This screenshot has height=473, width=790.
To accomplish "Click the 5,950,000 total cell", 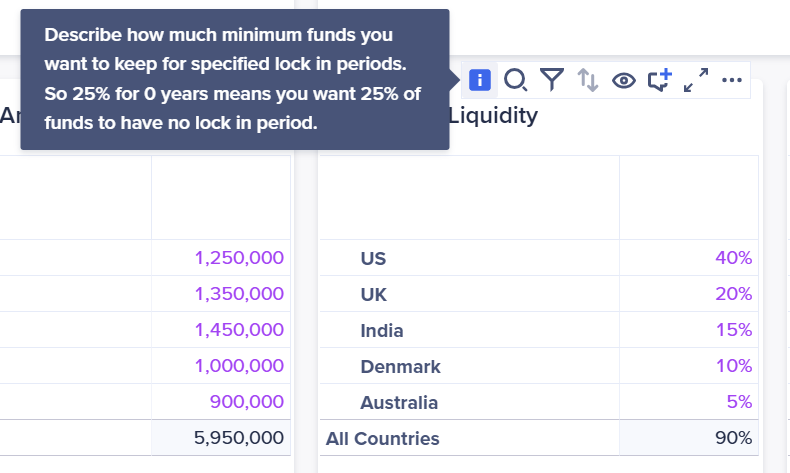I will point(221,438).
